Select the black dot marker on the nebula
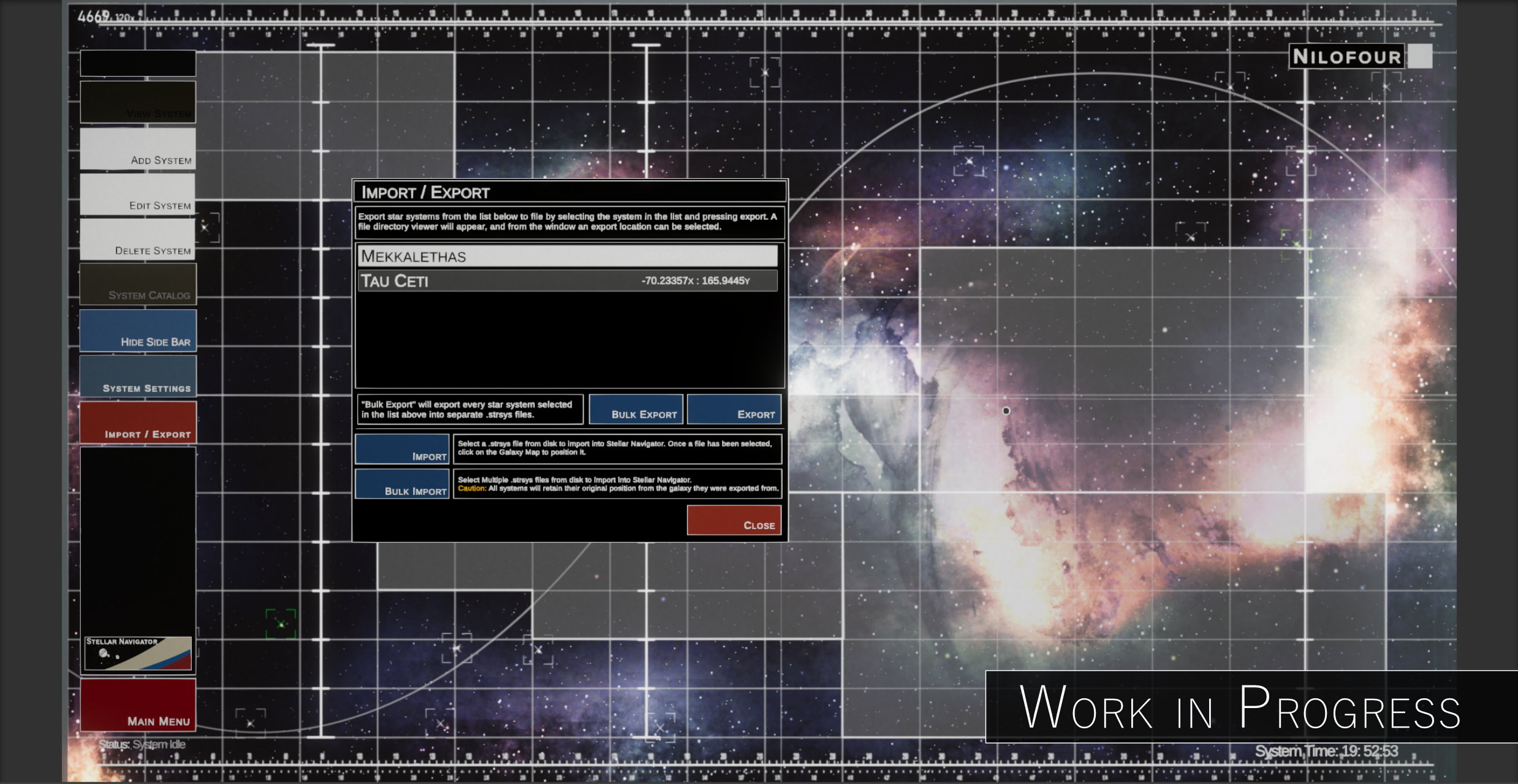The width and height of the screenshot is (1518, 784). pos(1006,411)
